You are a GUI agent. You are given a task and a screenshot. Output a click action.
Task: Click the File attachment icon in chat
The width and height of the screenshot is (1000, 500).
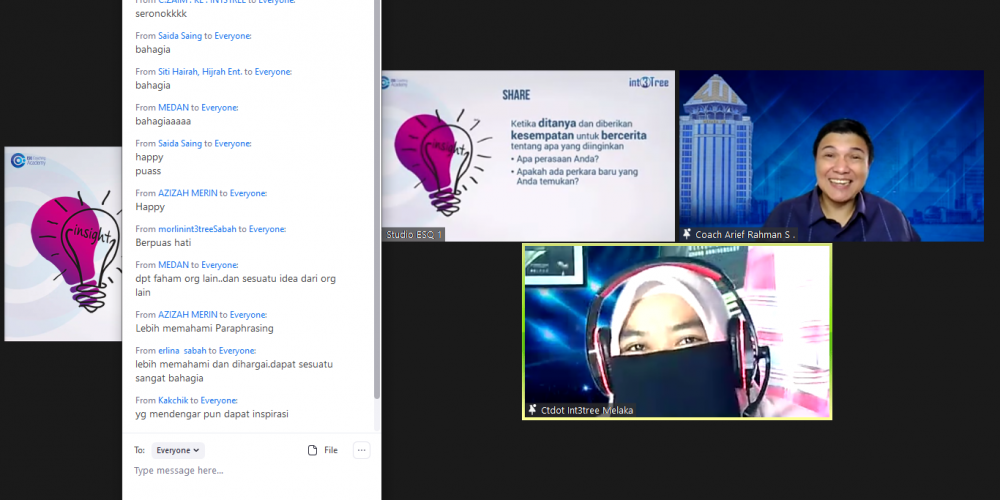pos(313,450)
